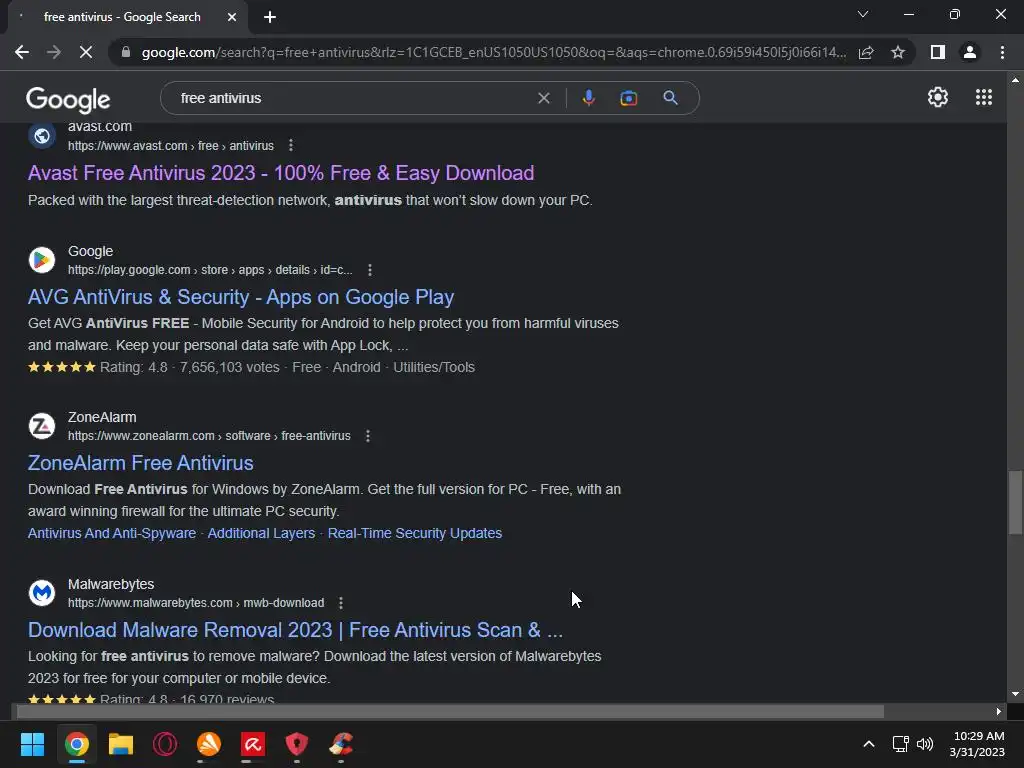
Task: Click the scroll-down arrow on the scrollbar
Action: [1015, 694]
